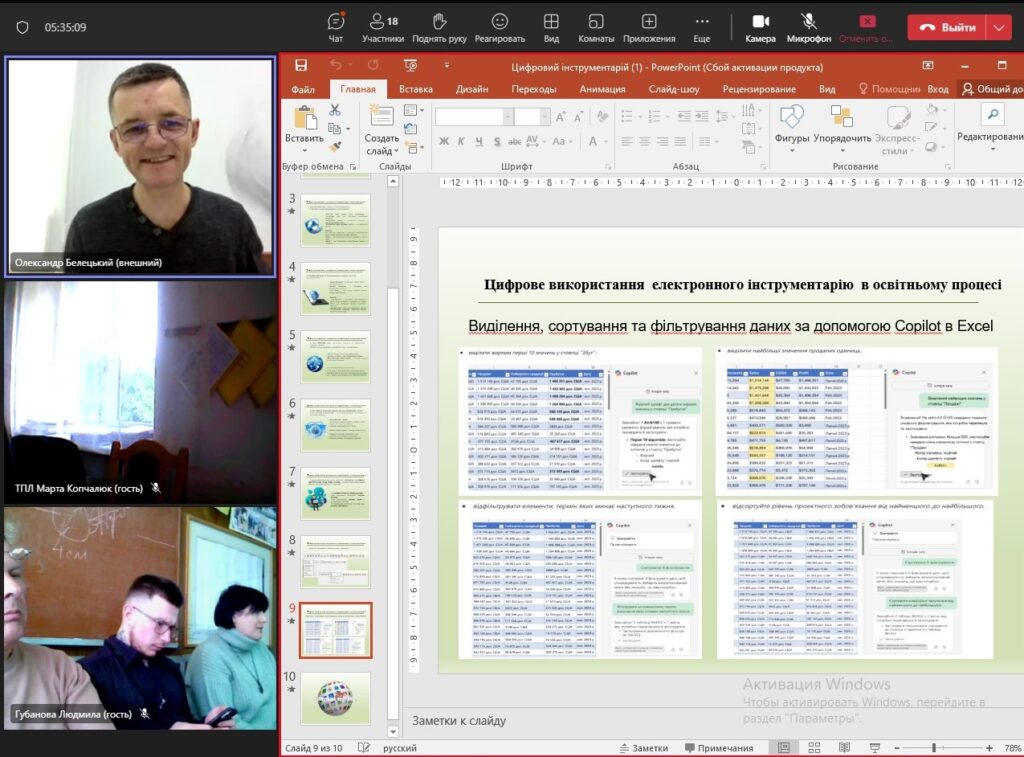Toggle the camera in Teams
This screenshot has height=757, width=1024.
point(760,27)
